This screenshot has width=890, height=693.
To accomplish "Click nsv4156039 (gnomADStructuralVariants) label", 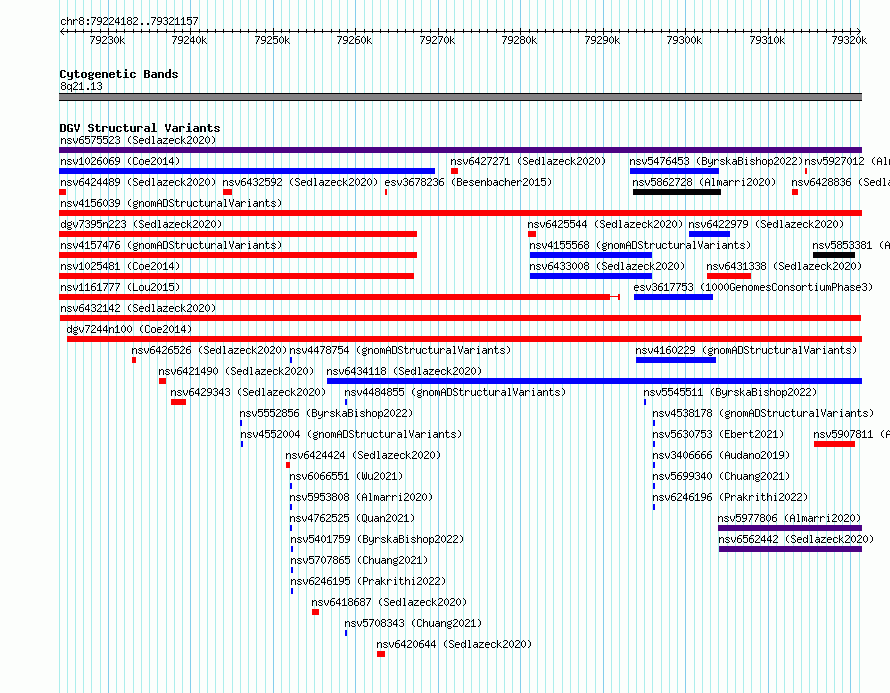I will point(171,203).
